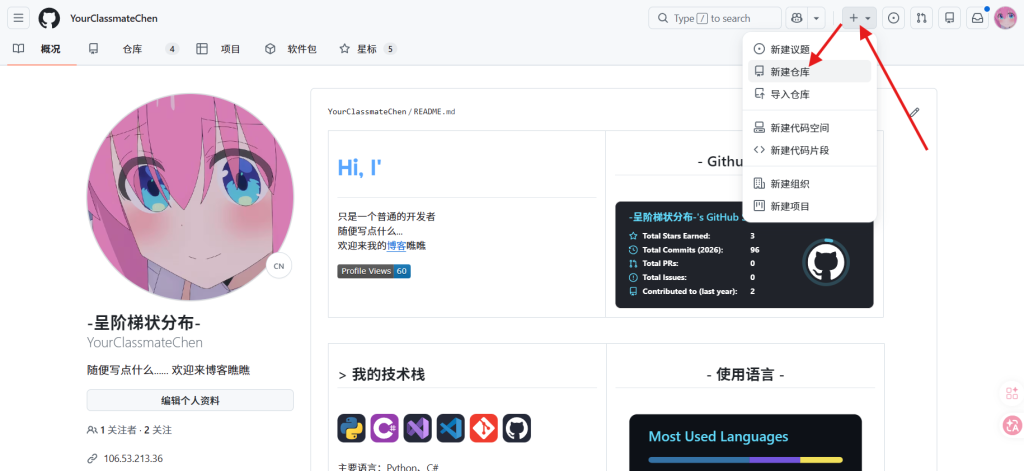Click the GitHub Octocat logo
1024x471 pixels.
point(49,18)
